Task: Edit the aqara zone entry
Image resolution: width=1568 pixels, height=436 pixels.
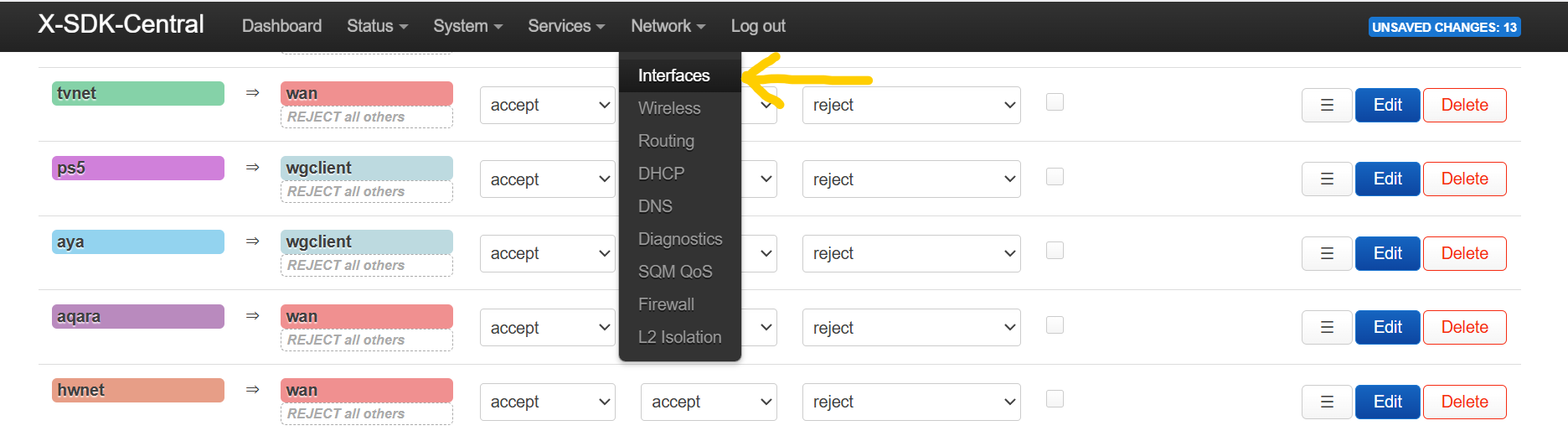Action: point(1387,328)
